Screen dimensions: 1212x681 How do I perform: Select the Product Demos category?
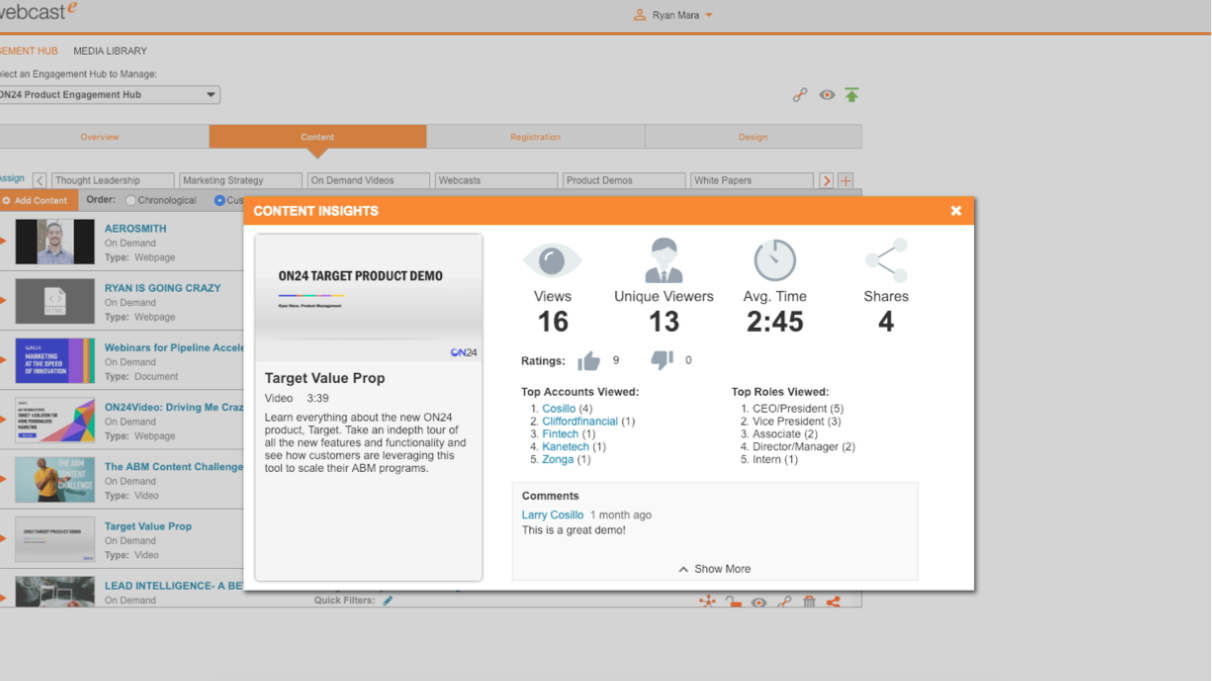(x=624, y=181)
